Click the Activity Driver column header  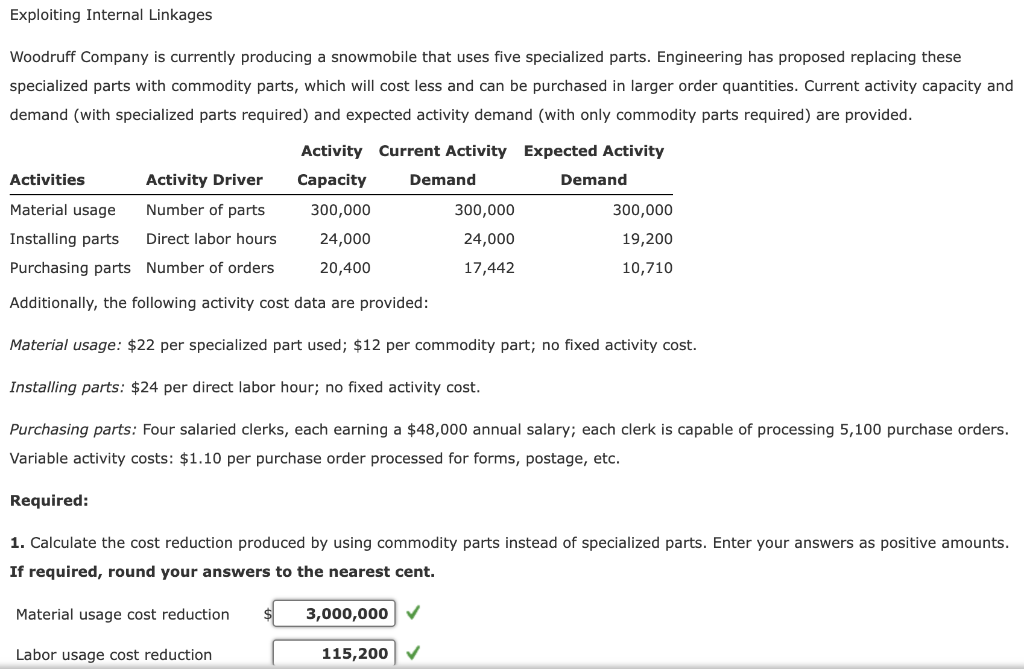pyautogui.click(x=203, y=179)
